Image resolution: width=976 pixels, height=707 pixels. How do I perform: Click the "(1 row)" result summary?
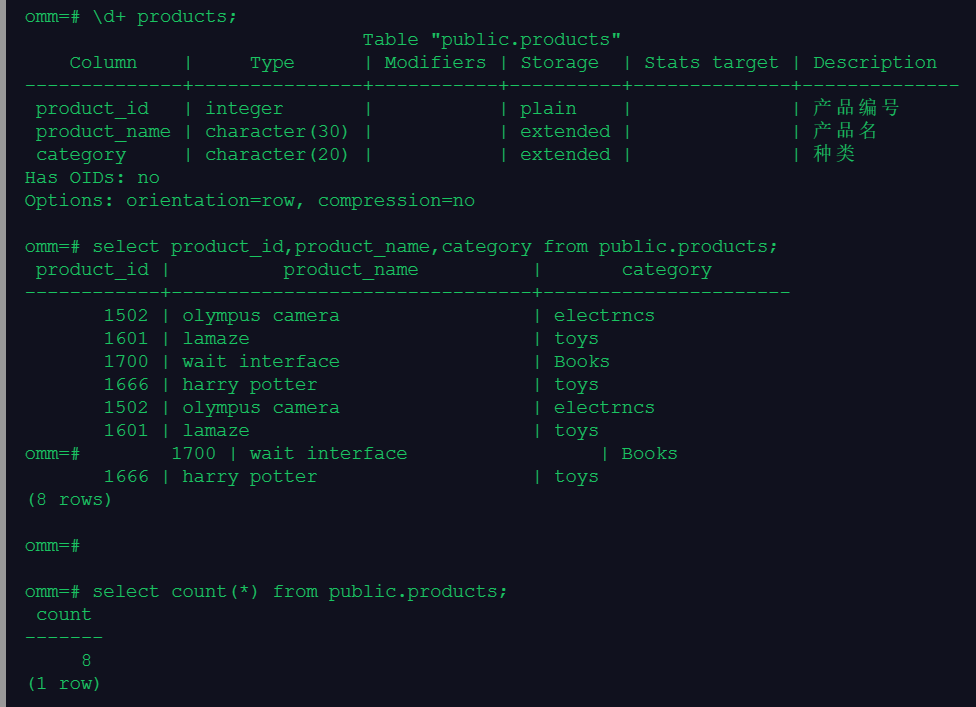point(64,684)
